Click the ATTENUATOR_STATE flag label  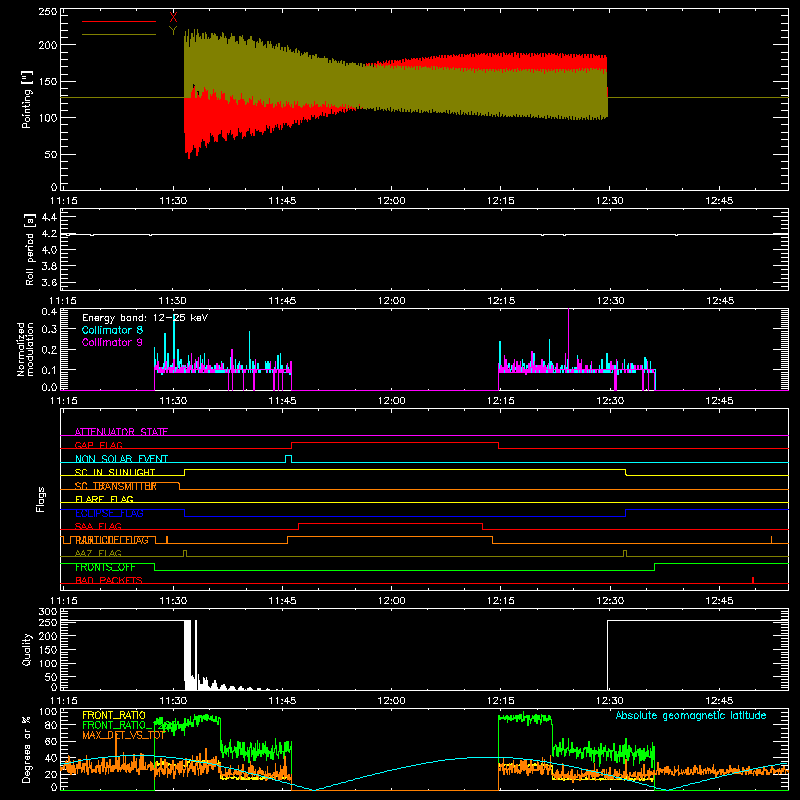point(121,432)
